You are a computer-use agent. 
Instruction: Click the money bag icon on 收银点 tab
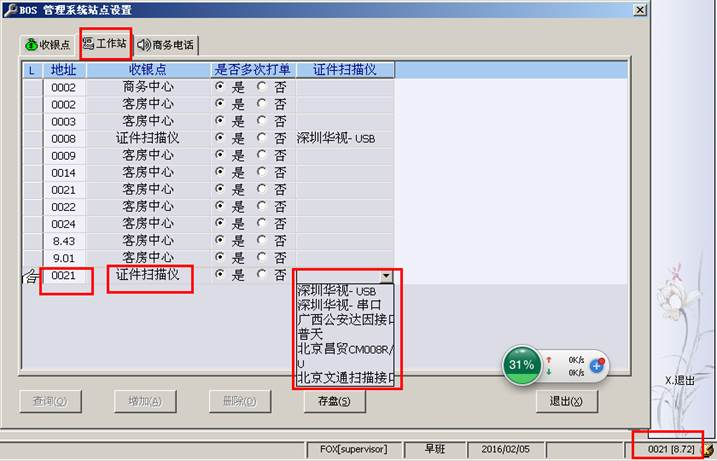[31, 45]
